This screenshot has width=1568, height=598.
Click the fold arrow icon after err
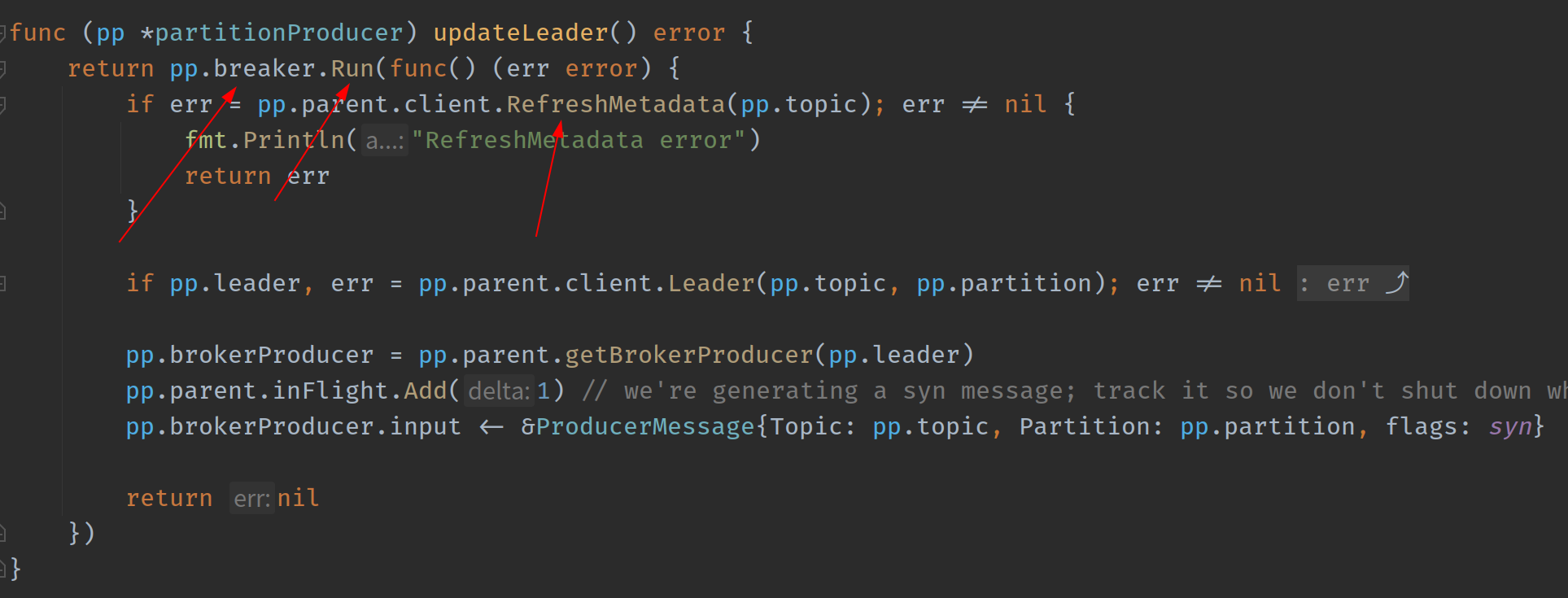(x=1396, y=283)
